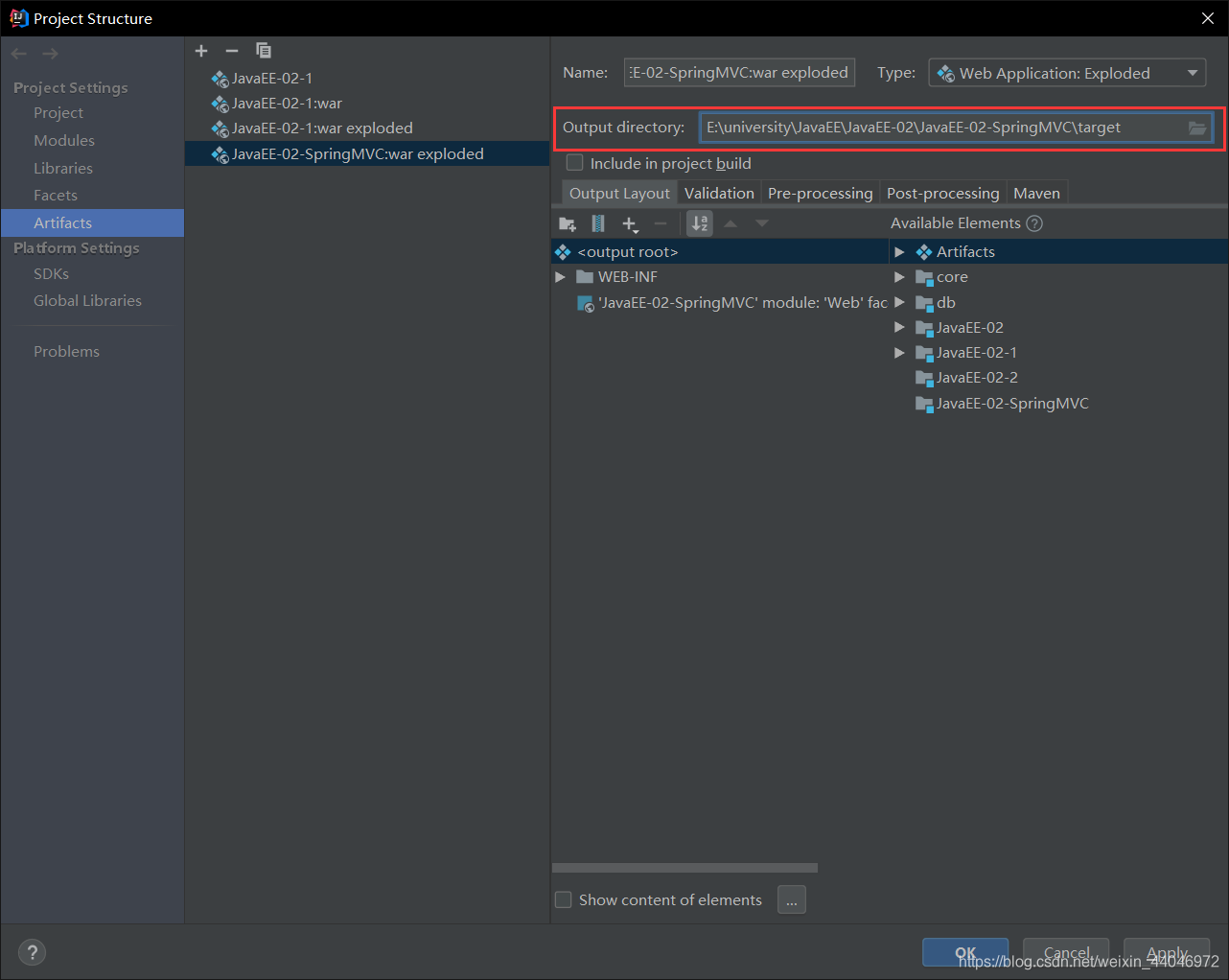Expand the JavaEE-02-1 module node
The width and height of the screenshot is (1229, 980).
(x=899, y=353)
